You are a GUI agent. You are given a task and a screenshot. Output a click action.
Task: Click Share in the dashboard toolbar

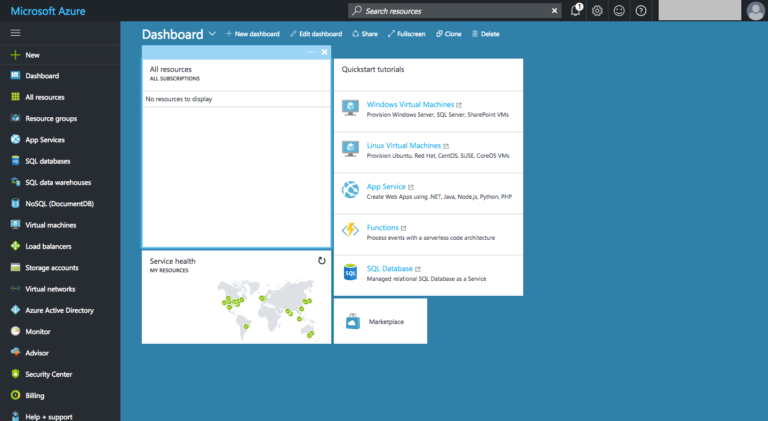(x=365, y=34)
